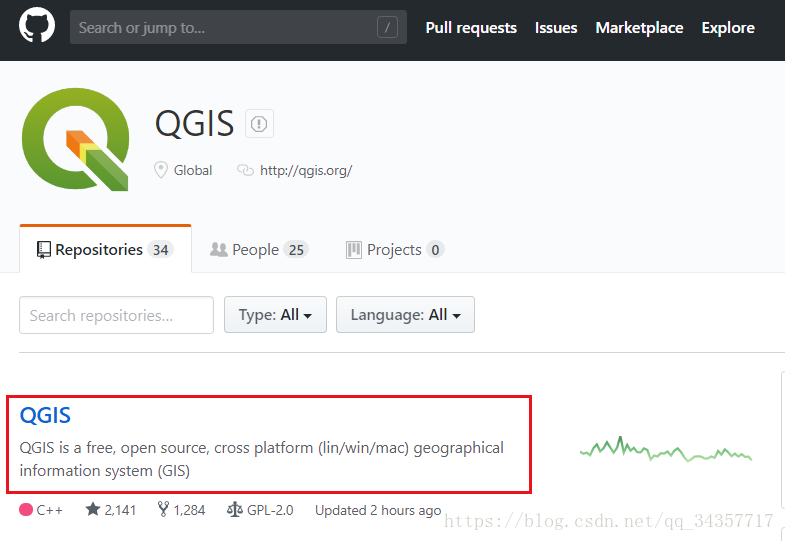This screenshot has height=541, width=785.
Task: Click the 25 people counter
Action: click(x=296, y=250)
